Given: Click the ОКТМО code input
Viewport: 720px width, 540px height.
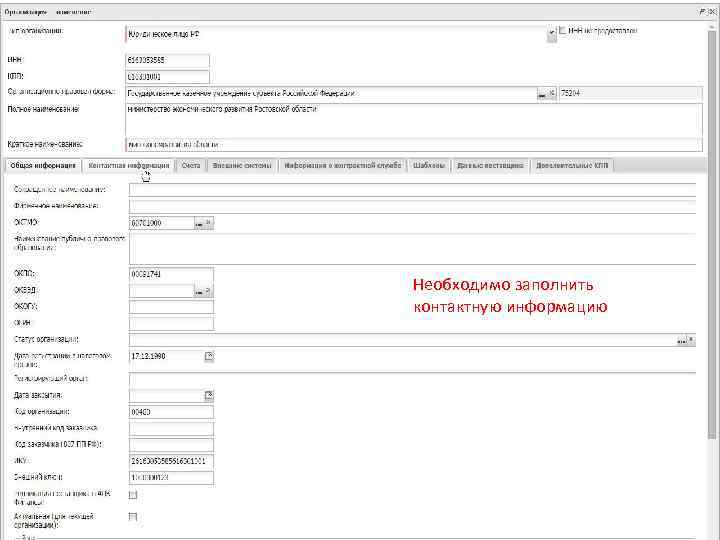Looking at the screenshot, I should (x=162, y=223).
